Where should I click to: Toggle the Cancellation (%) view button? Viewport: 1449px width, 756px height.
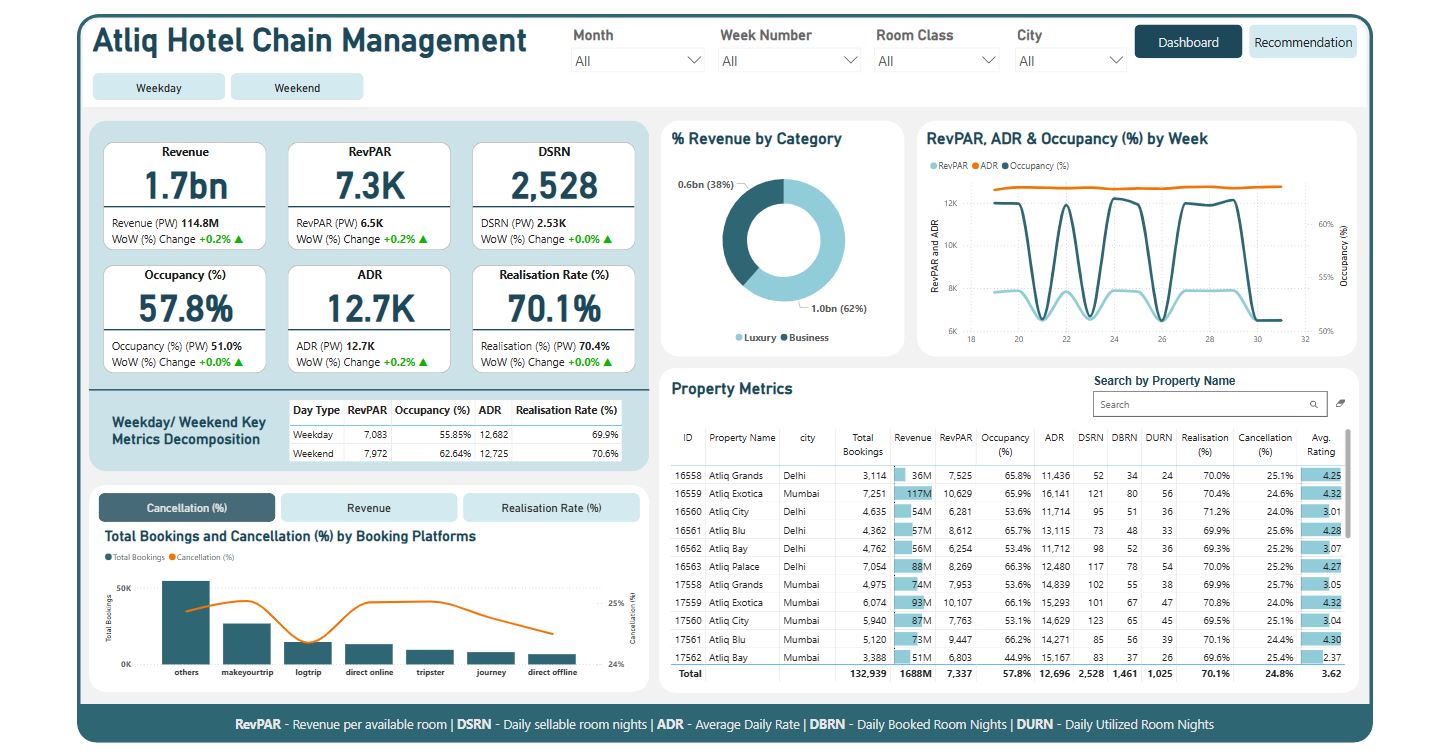(186, 507)
